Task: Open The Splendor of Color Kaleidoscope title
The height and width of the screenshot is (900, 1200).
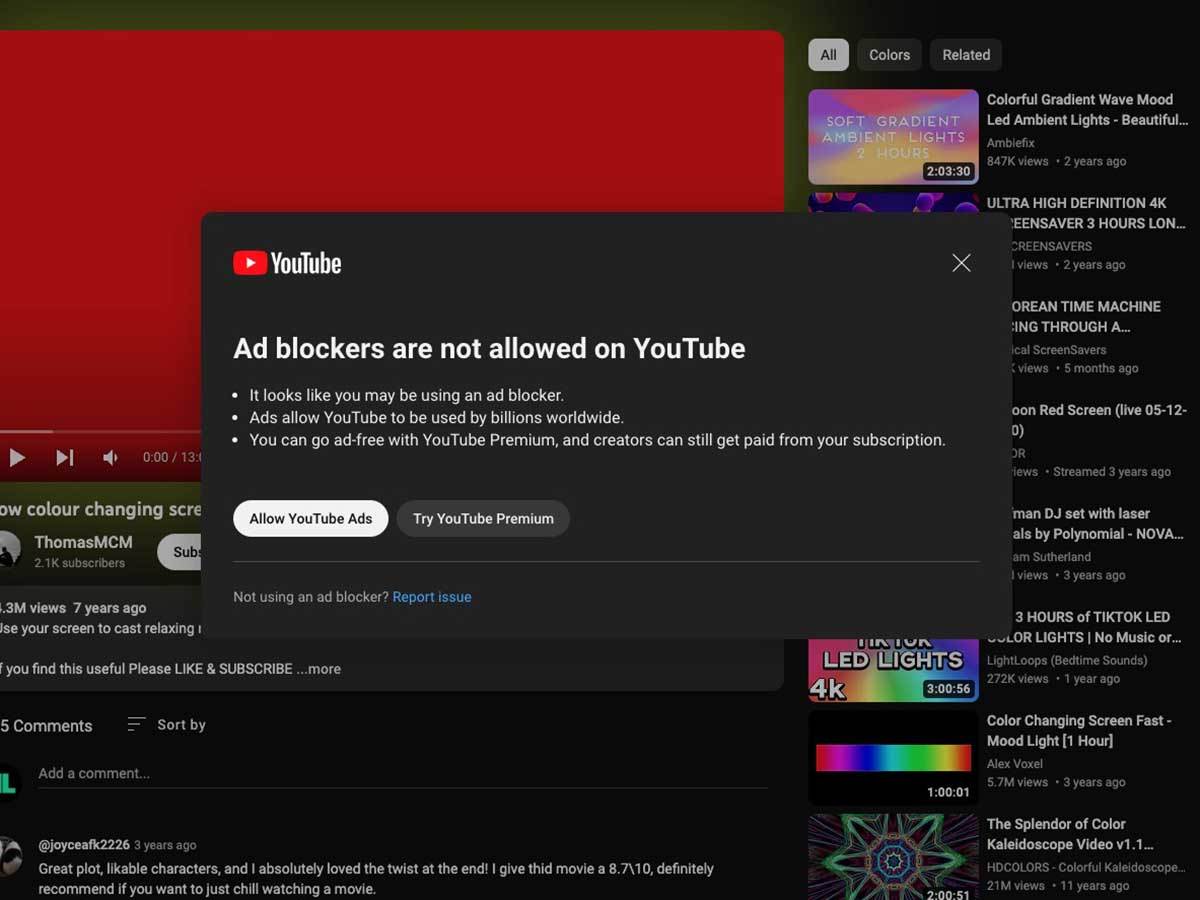Action: click(1070, 834)
